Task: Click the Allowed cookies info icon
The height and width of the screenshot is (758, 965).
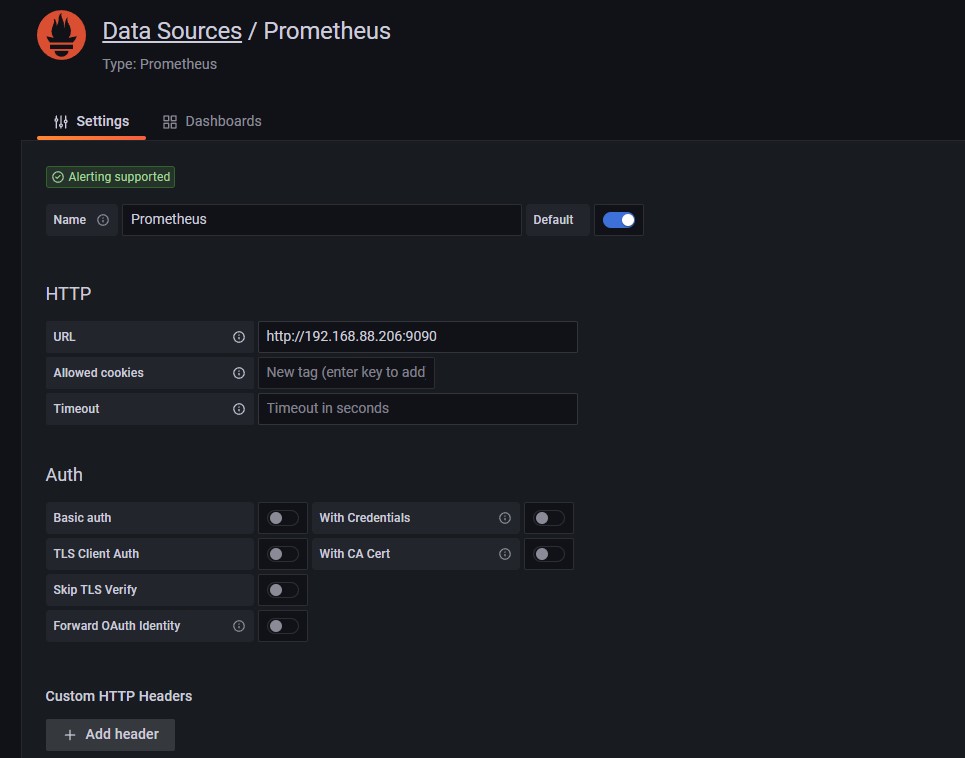Action: click(x=239, y=373)
